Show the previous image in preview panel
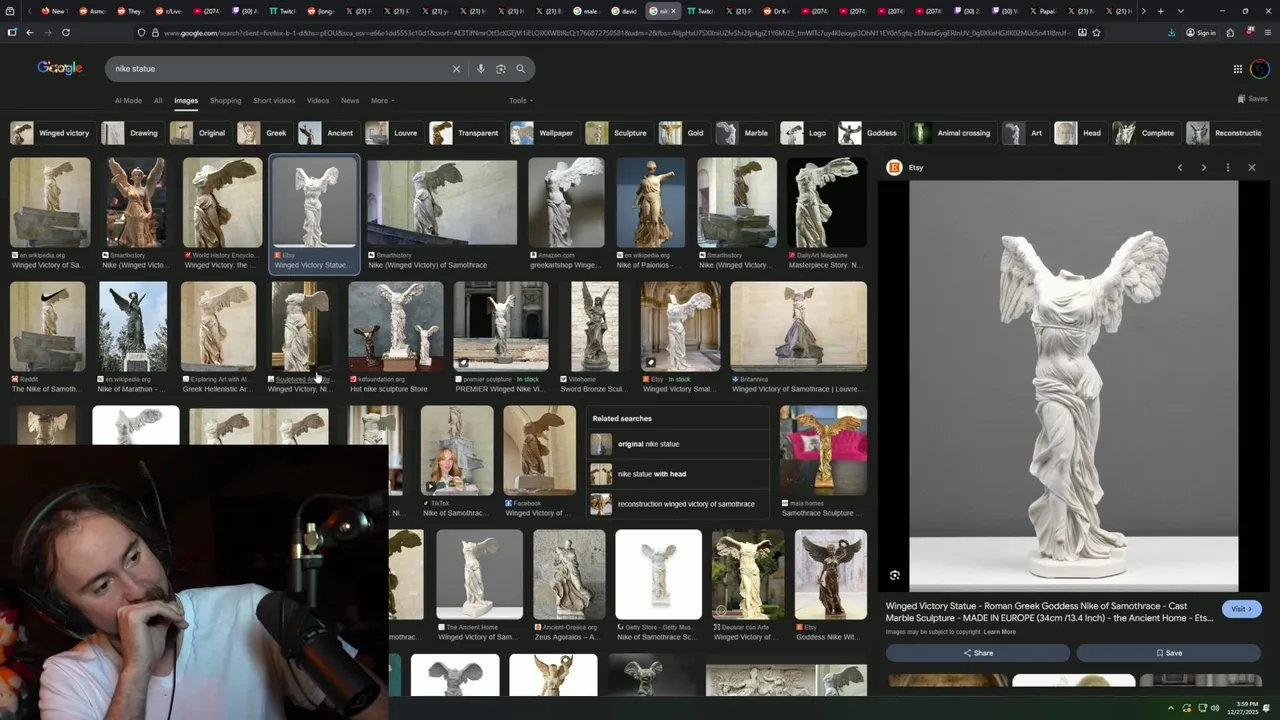 click(x=1180, y=168)
